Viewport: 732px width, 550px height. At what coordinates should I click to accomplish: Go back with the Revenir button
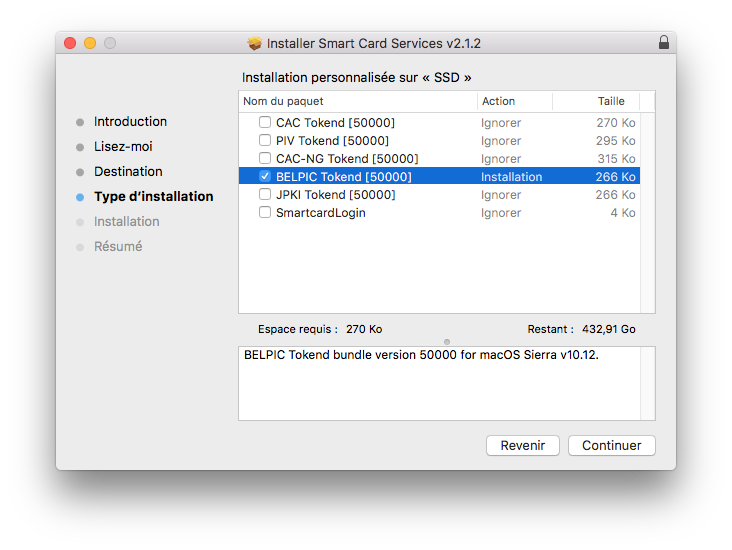[522, 445]
